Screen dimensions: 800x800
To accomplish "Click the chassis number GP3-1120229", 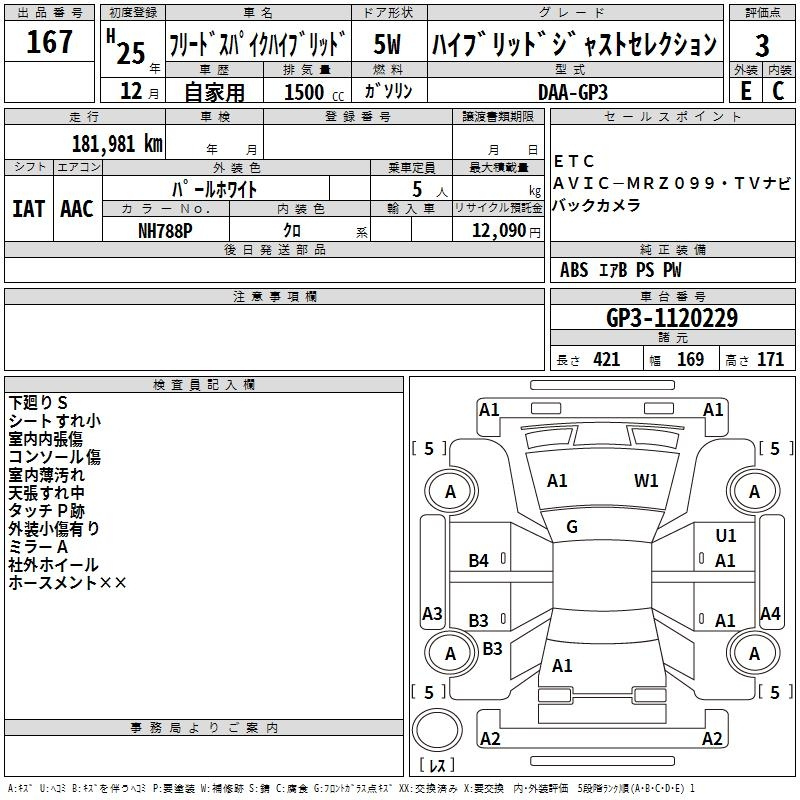I will 672,318.
